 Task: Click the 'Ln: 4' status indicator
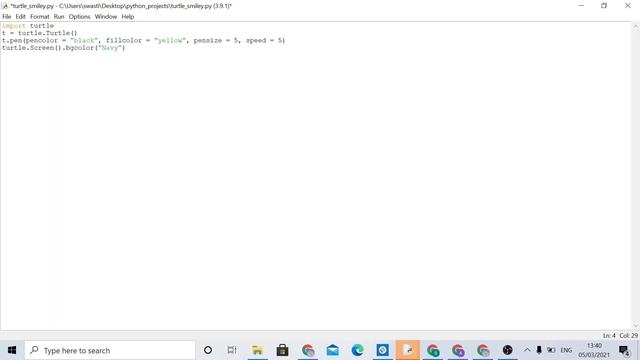609,336
